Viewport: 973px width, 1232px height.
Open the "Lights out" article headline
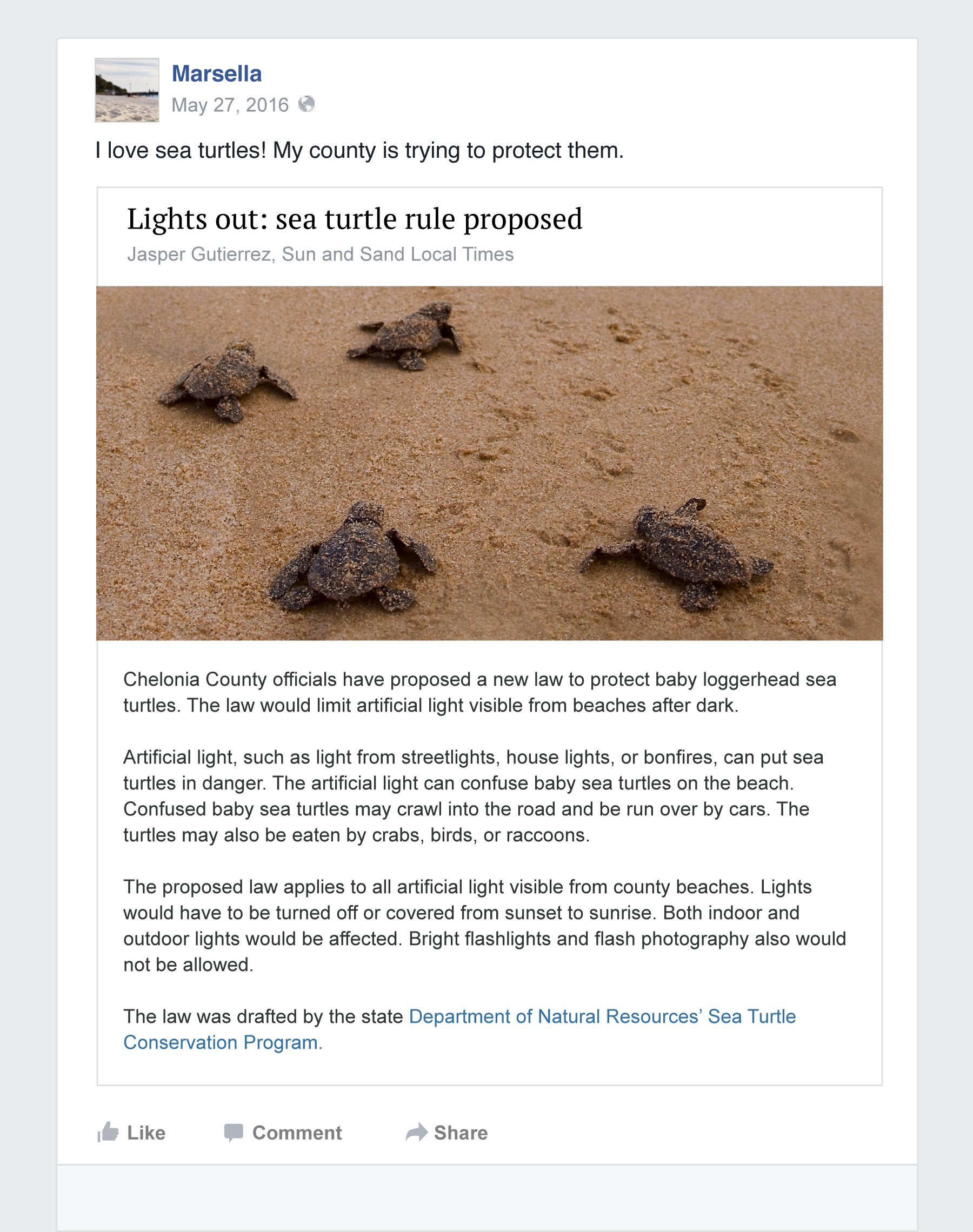(355, 219)
